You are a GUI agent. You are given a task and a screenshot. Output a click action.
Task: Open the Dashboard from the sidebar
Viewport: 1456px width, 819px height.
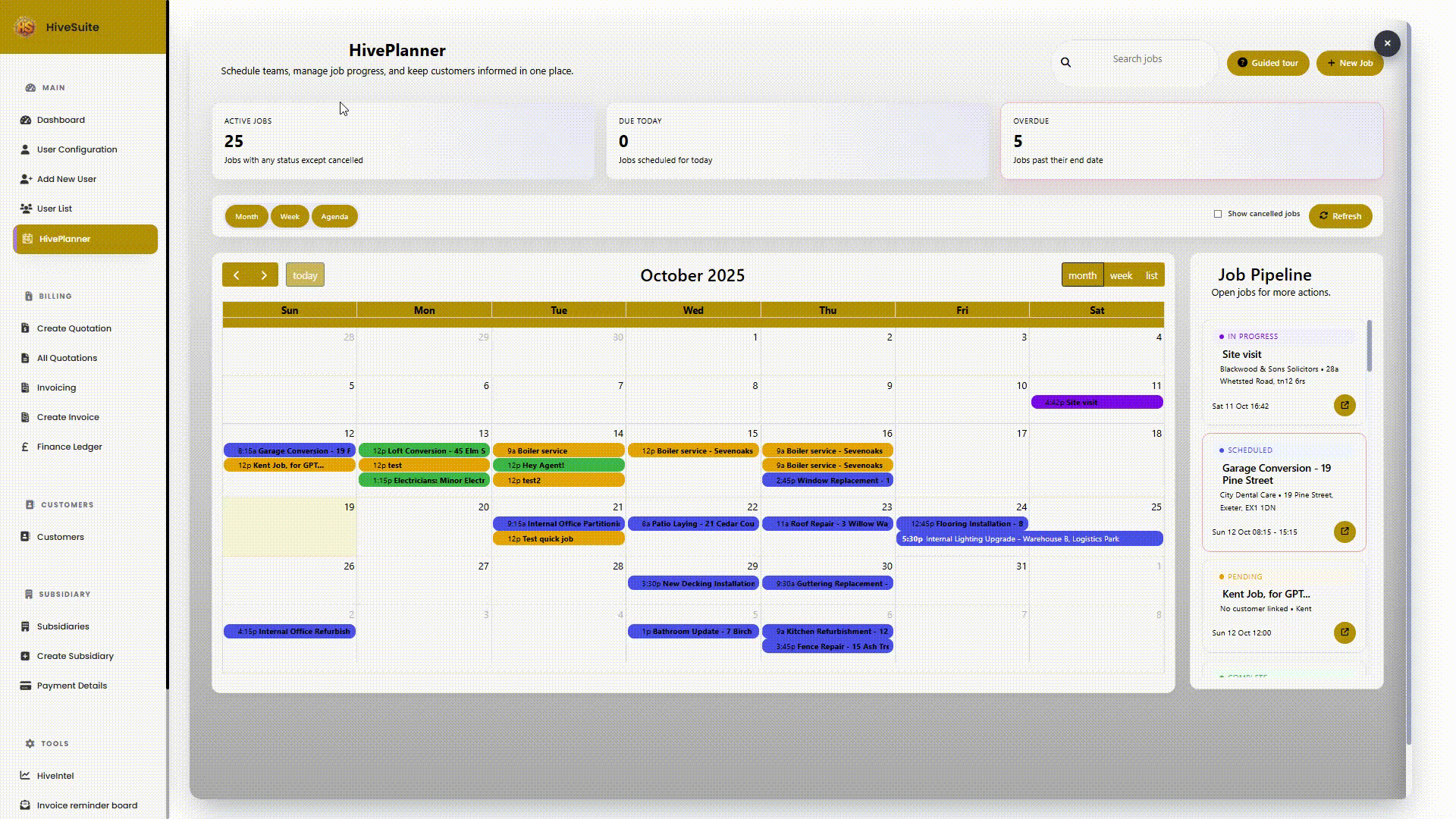click(61, 120)
